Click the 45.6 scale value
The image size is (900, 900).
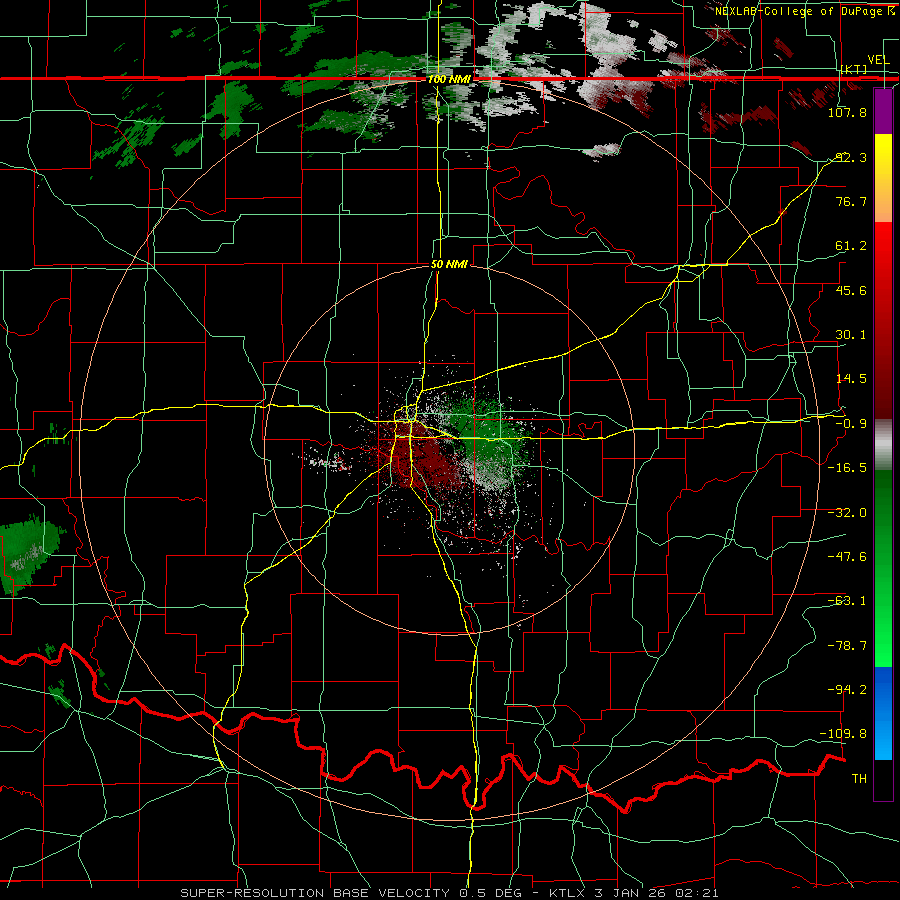click(x=851, y=290)
